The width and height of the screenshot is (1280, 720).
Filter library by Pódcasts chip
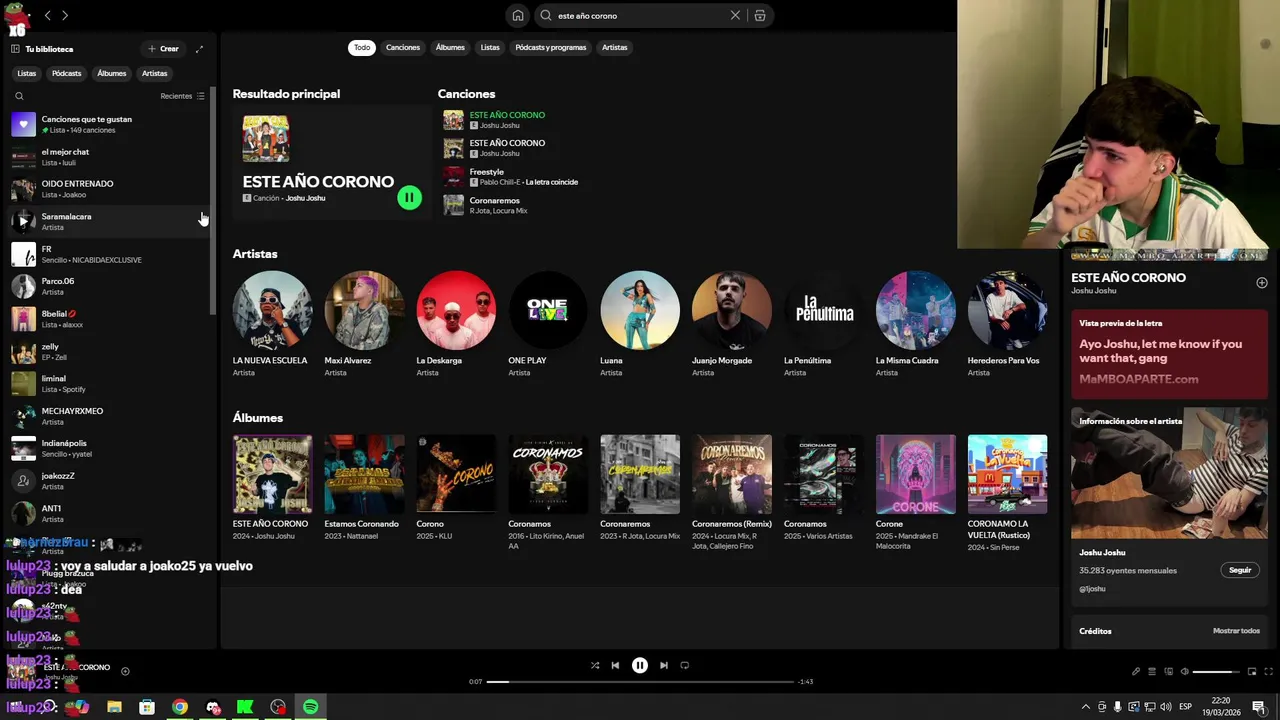[x=67, y=73]
